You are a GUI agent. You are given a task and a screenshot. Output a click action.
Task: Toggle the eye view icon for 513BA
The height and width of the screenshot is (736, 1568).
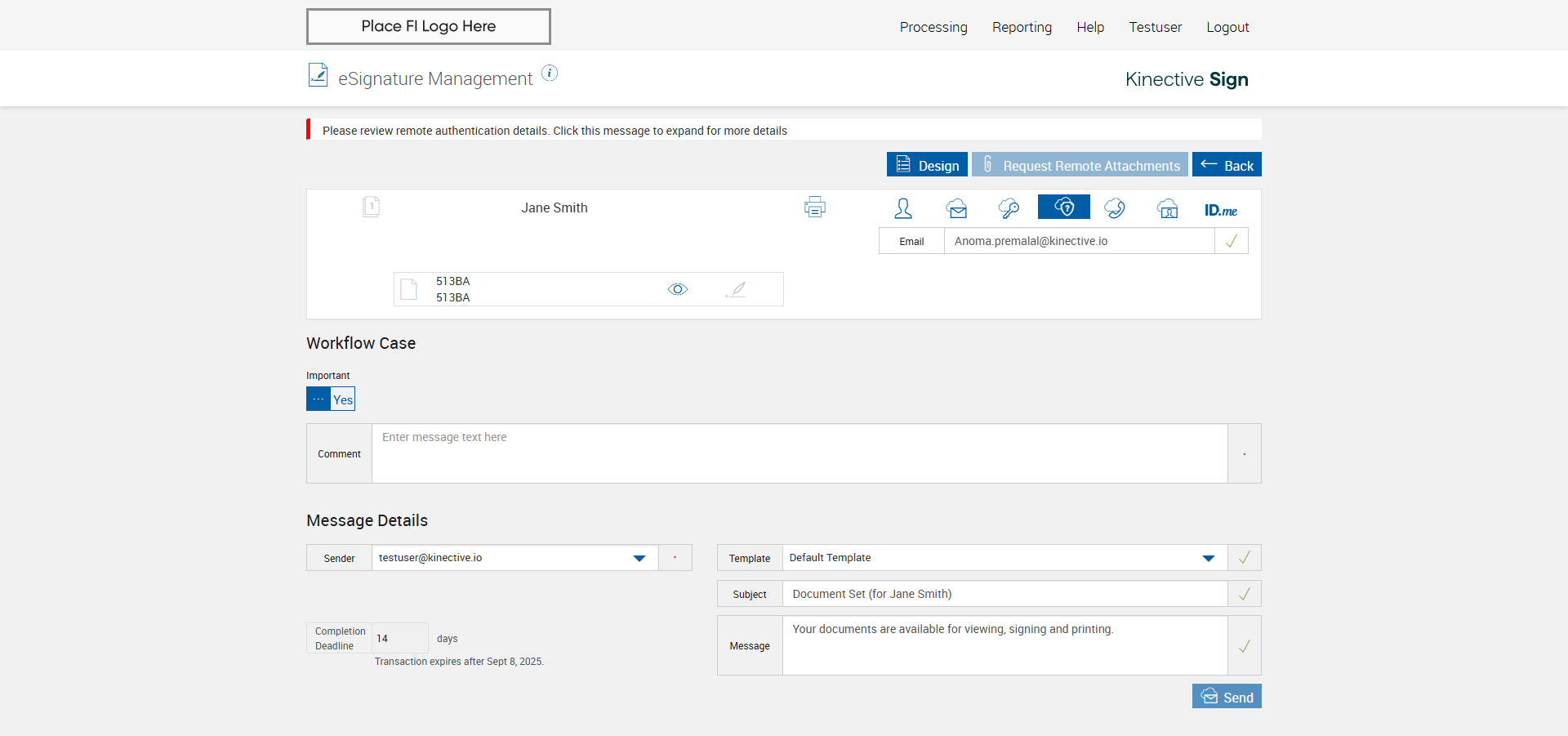pos(678,289)
